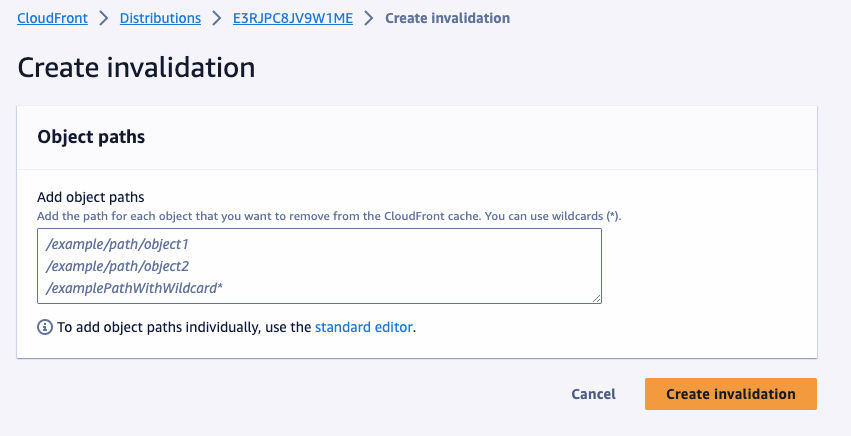Click the Add object paths field label
The image size is (851, 436).
click(x=91, y=197)
